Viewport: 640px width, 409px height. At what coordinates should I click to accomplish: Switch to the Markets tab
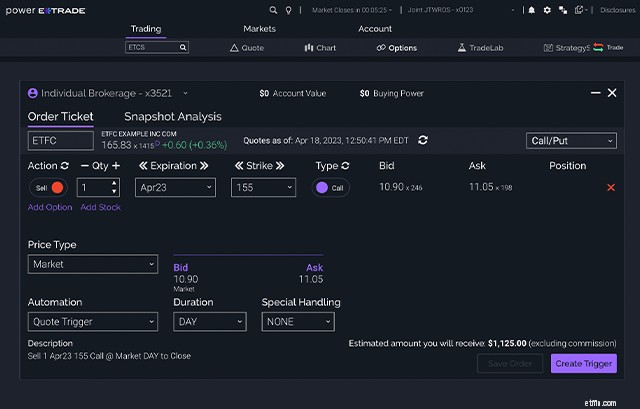pos(259,29)
